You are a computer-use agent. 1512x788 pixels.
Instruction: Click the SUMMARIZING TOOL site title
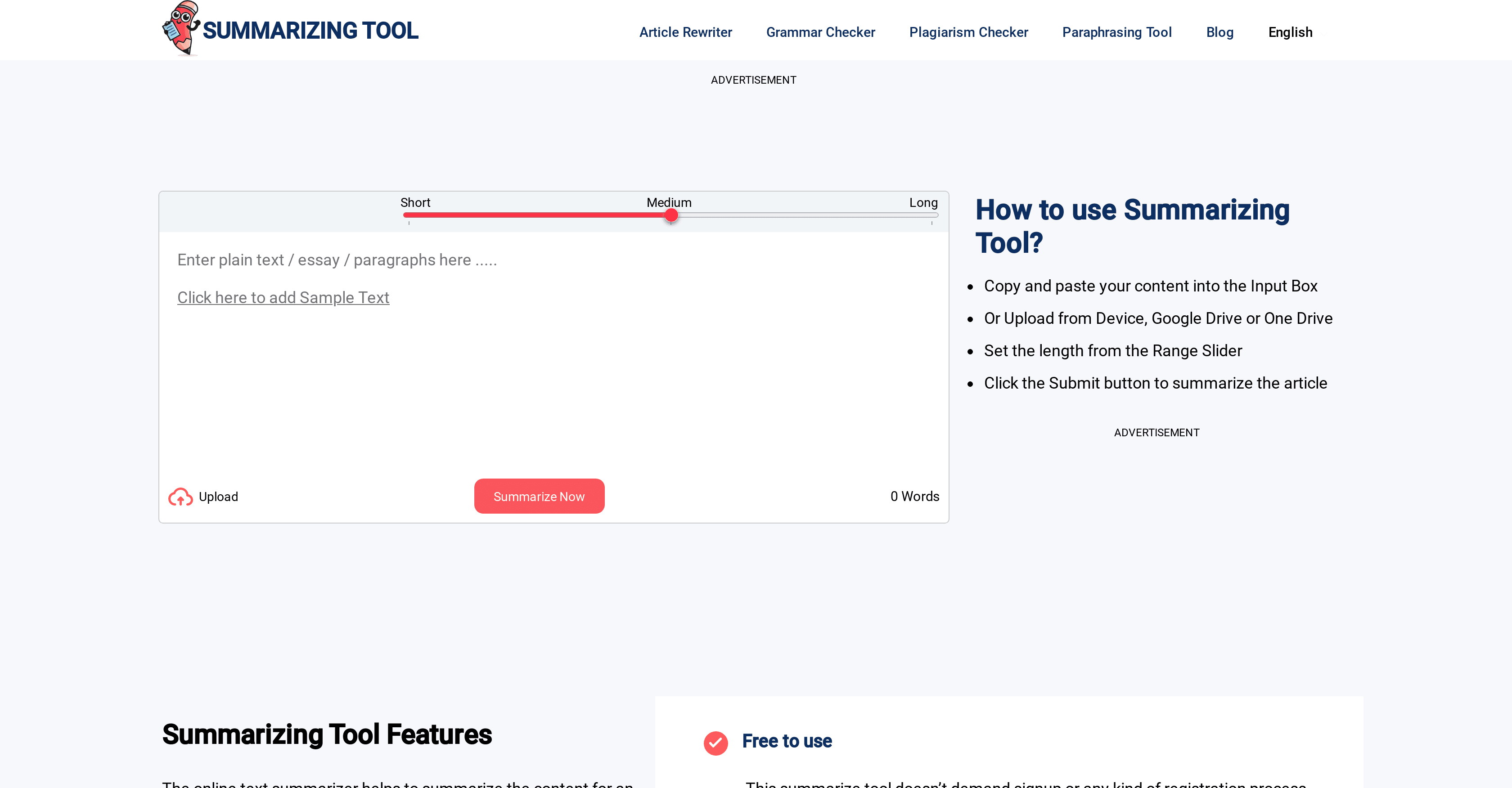click(x=310, y=31)
